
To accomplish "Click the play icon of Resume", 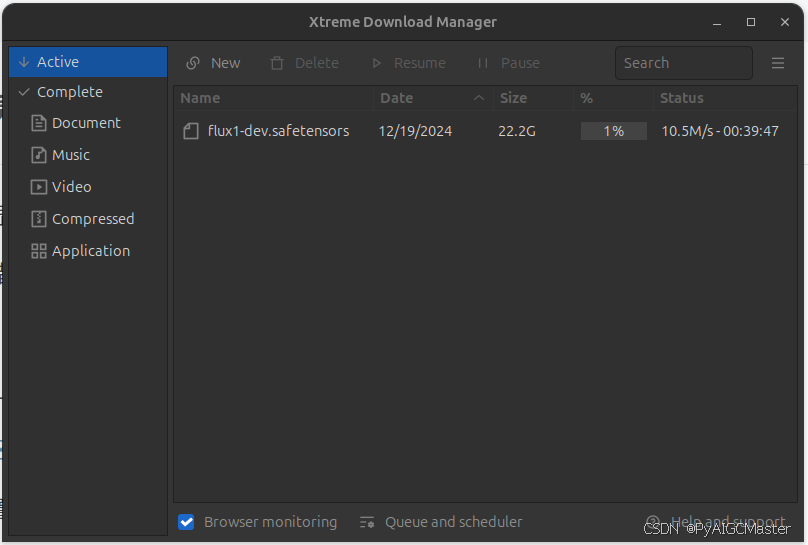I will point(377,63).
